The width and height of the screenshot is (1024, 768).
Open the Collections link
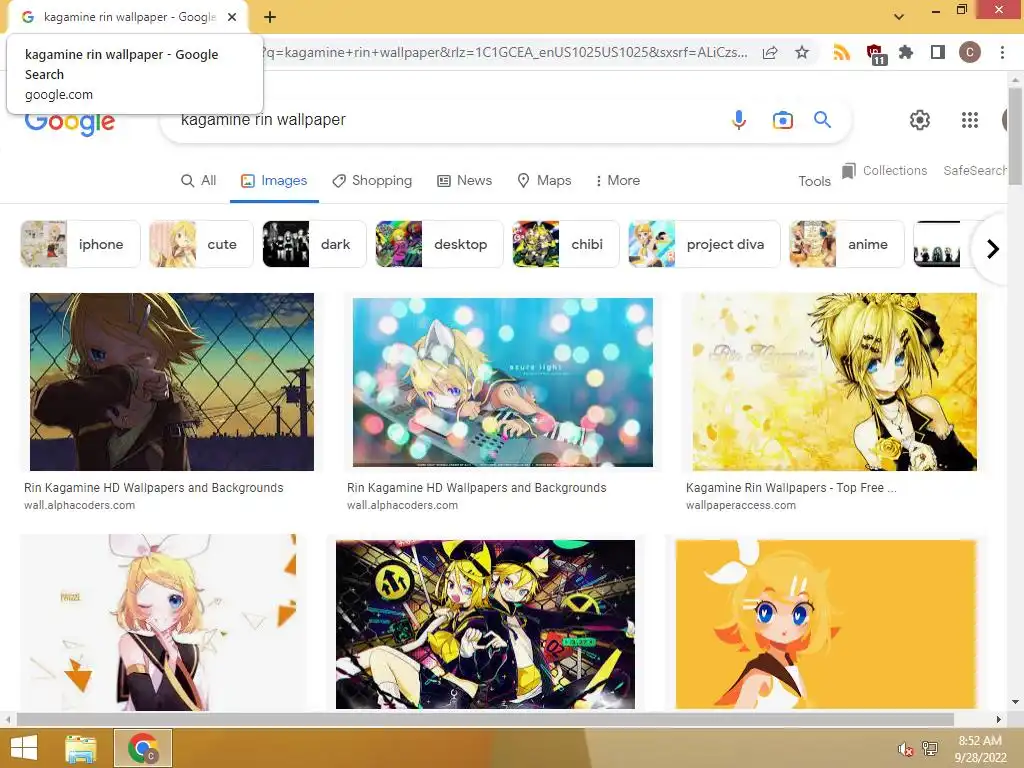coord(895,170)
